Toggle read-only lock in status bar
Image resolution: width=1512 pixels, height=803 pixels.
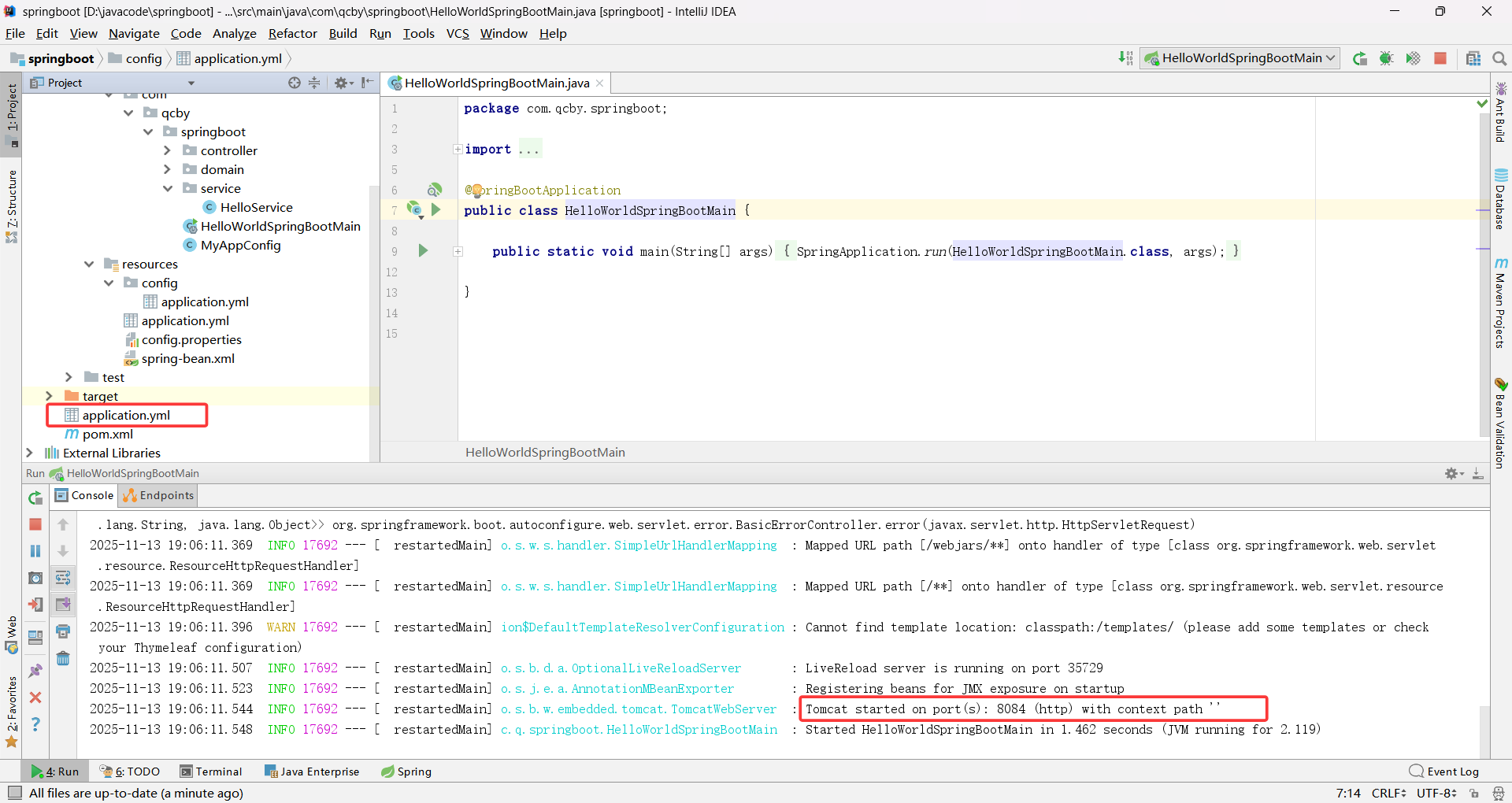coord(1474,793)
